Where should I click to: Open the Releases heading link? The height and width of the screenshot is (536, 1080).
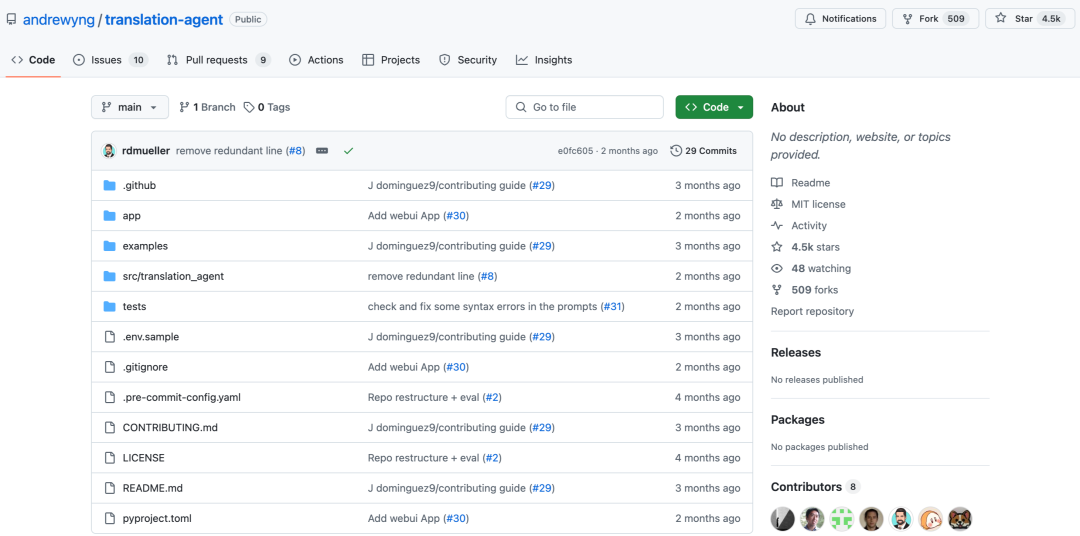pyautogui.click(x=796, y=352)
